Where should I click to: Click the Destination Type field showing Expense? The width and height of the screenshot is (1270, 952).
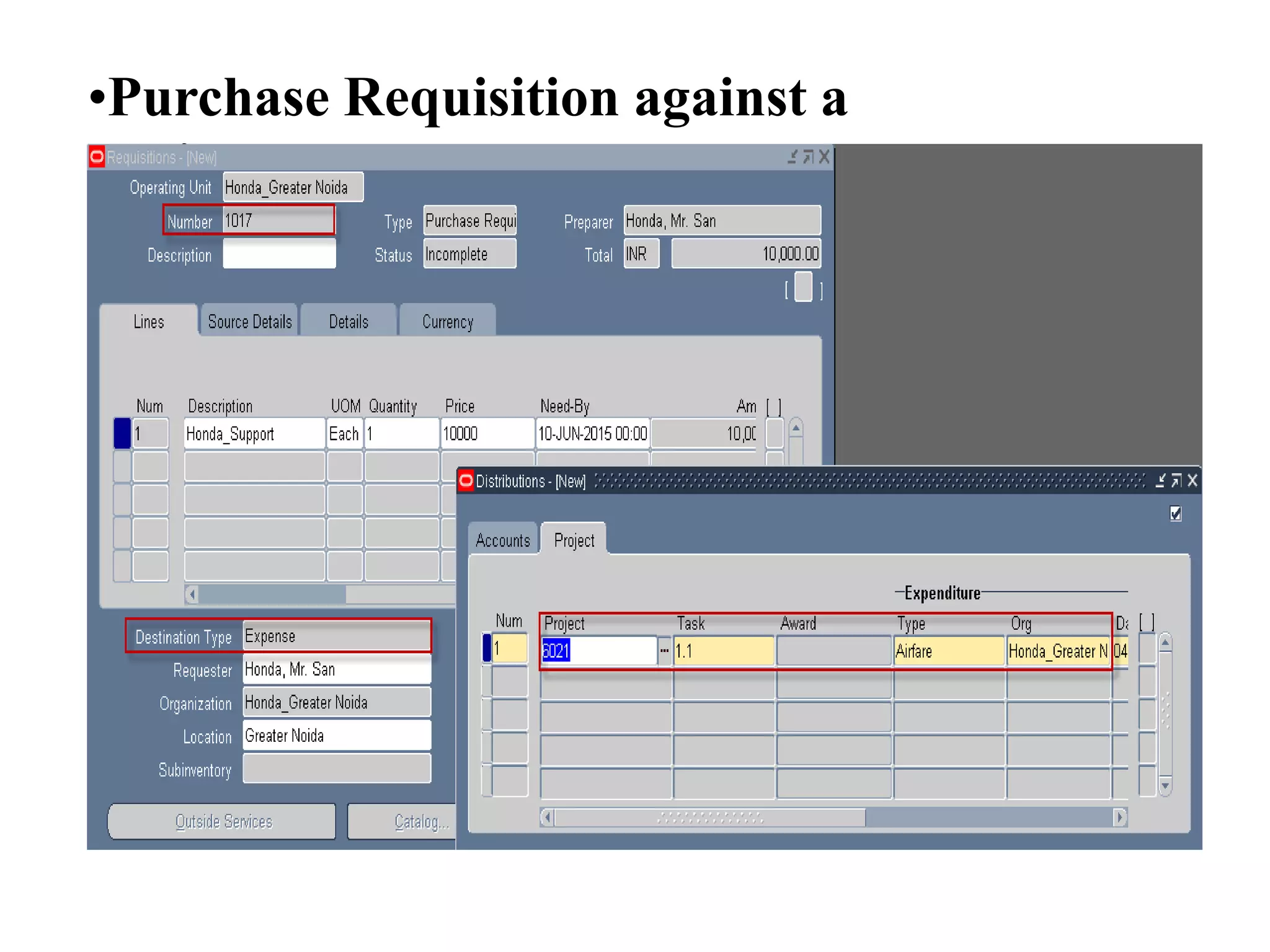click(337, 636)
